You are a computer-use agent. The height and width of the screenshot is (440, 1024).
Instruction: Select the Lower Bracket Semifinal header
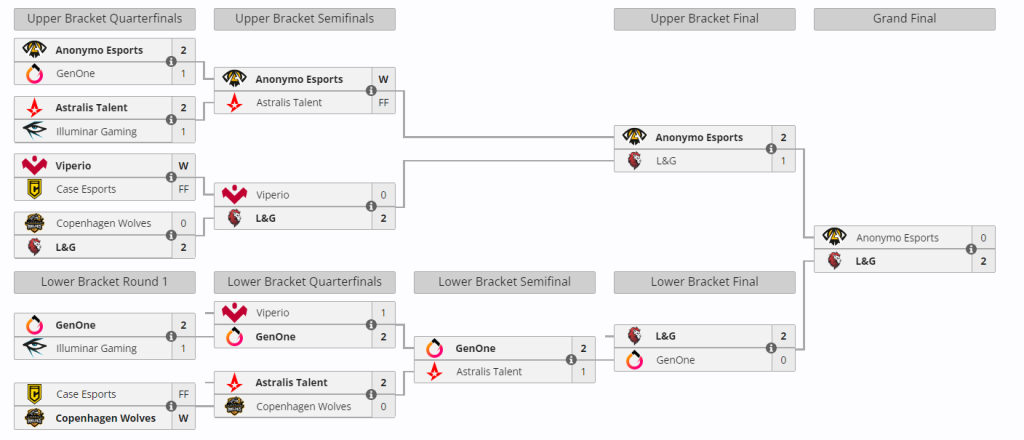click(504, 282)
